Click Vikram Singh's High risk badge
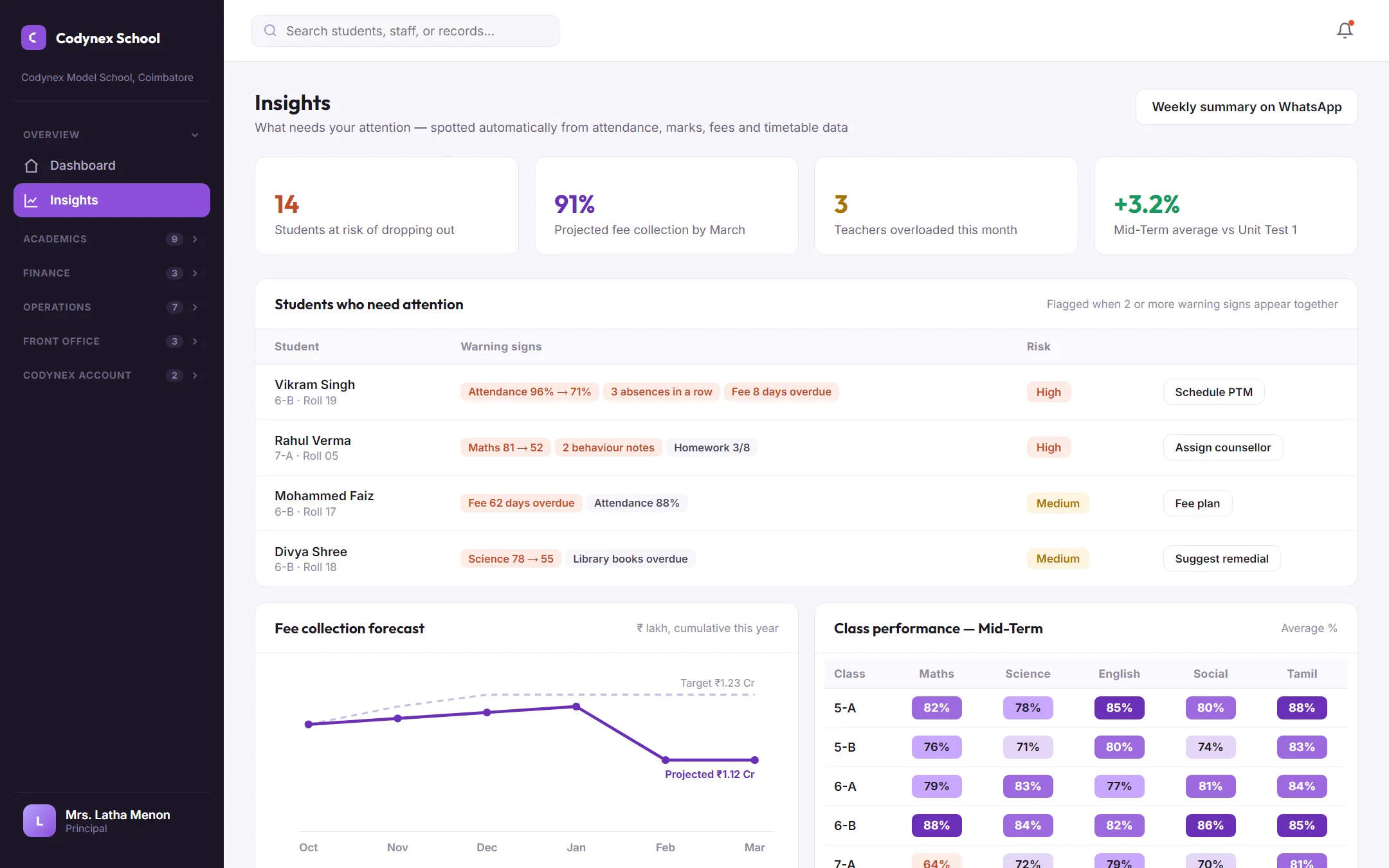The height and width of the screenshot is (868, 1389). (1048, 392)
